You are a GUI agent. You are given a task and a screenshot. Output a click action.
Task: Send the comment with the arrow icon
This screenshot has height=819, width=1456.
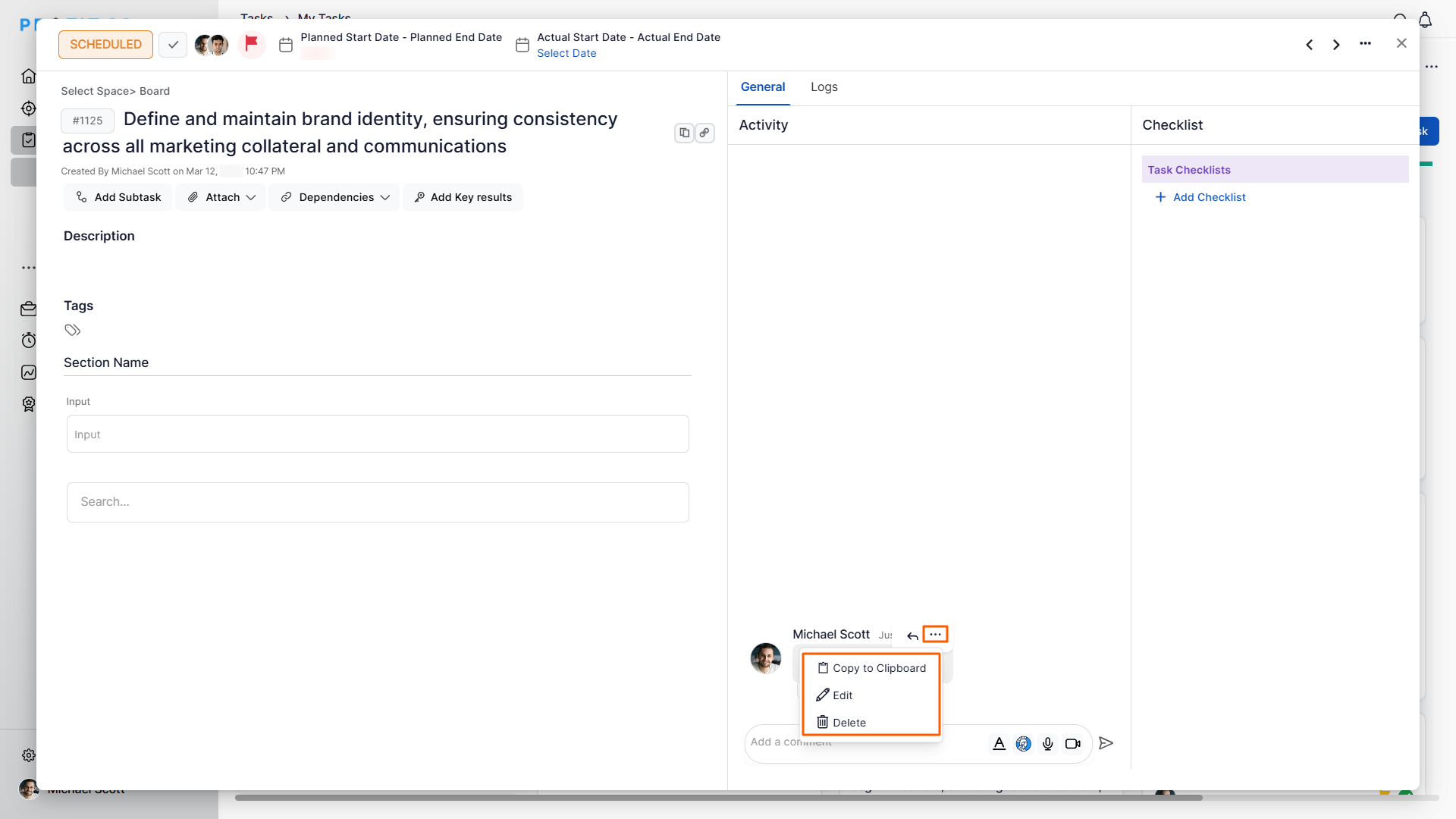click(1106, 743)
